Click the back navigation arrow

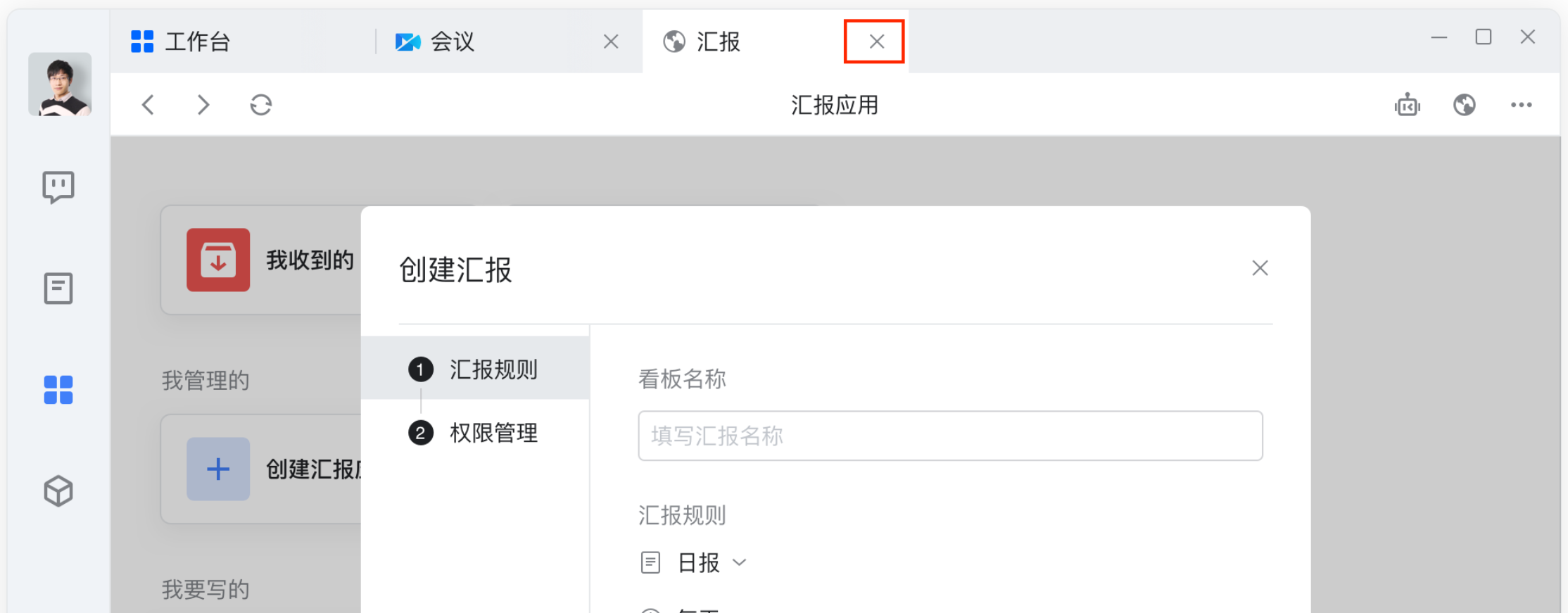(x=148, y=104)
